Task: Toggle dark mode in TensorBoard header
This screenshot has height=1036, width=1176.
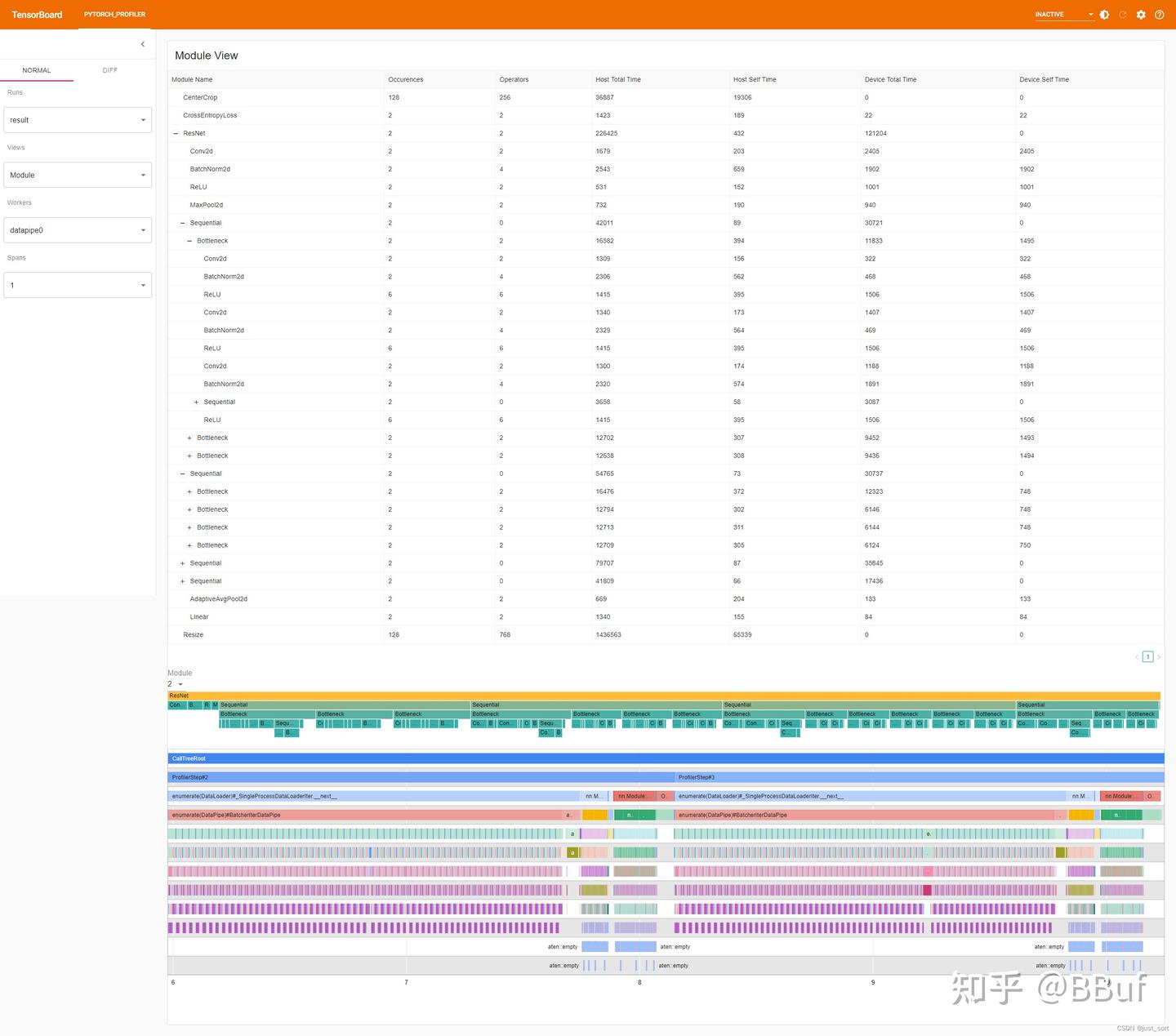Action: pos(1104,14)
